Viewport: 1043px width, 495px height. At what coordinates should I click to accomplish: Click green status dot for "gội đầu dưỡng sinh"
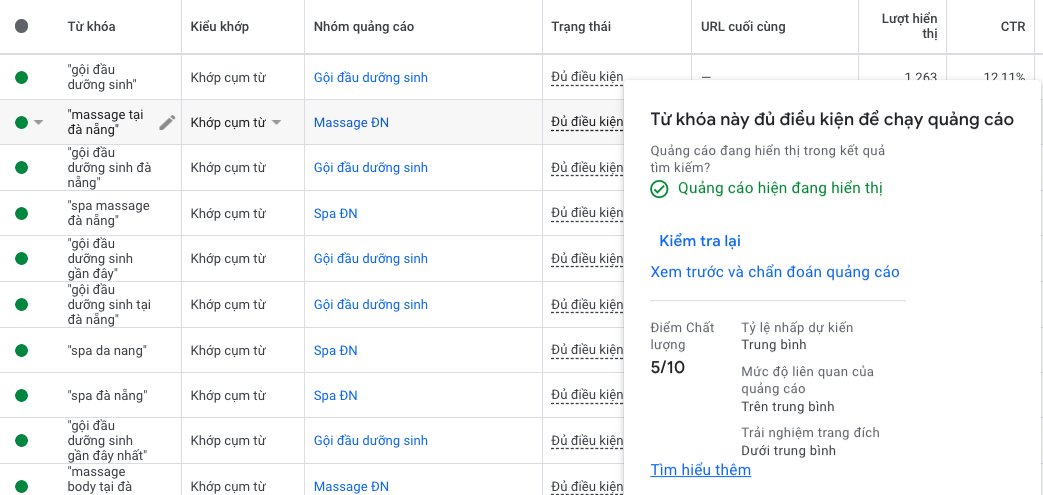22,77
